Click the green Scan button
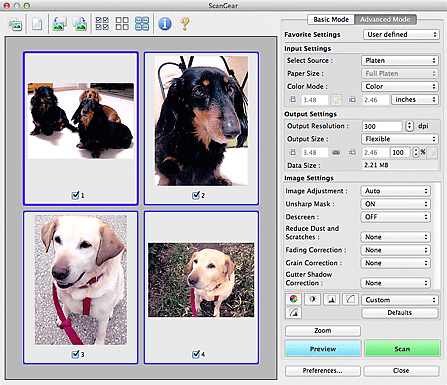Viewport: 447px width, 385px height. [x=402, y=349]
